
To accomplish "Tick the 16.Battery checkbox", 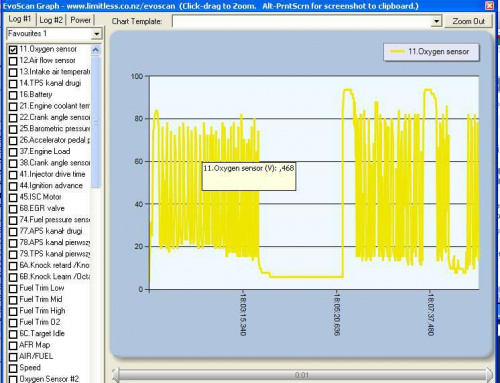I will (x=13, y=95).
